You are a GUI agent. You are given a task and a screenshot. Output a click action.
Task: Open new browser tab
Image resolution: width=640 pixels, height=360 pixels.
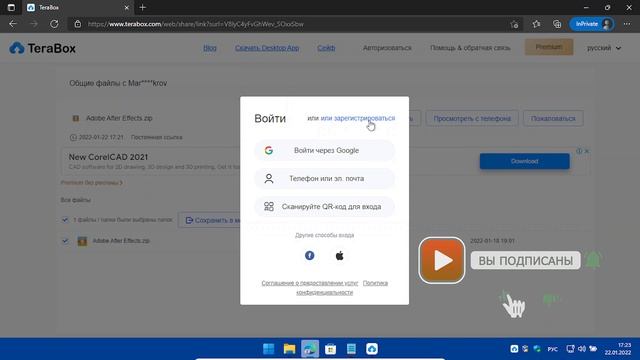[142, 7]
